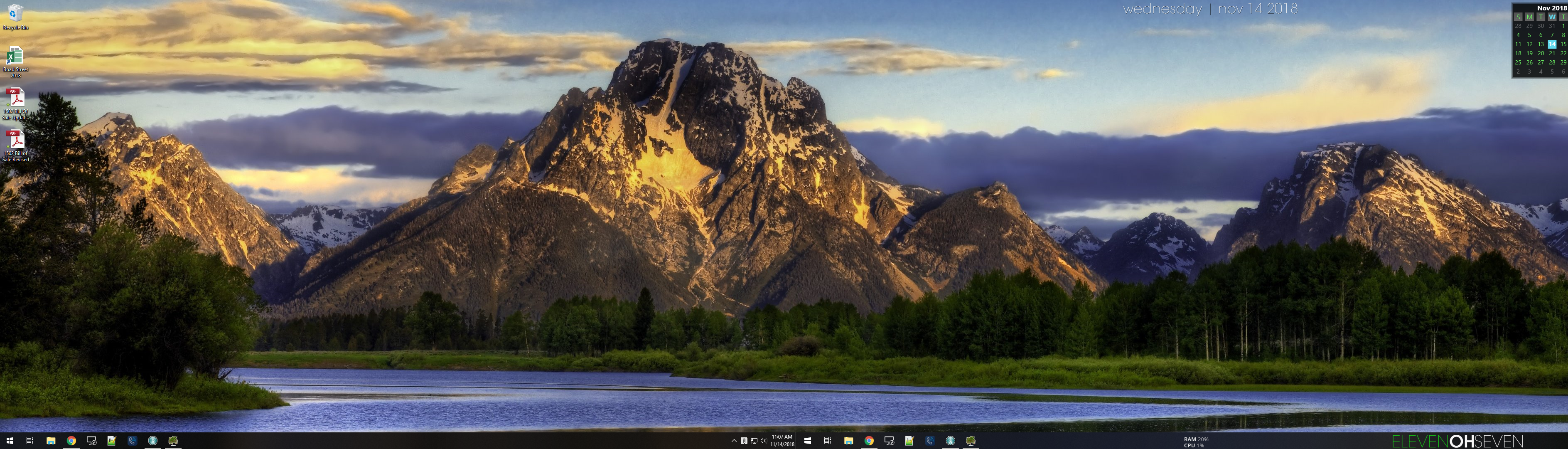Select date 21 in calendar widget
The height and width of the screenshot is (449, 1568).
[x=1552, y=53]
